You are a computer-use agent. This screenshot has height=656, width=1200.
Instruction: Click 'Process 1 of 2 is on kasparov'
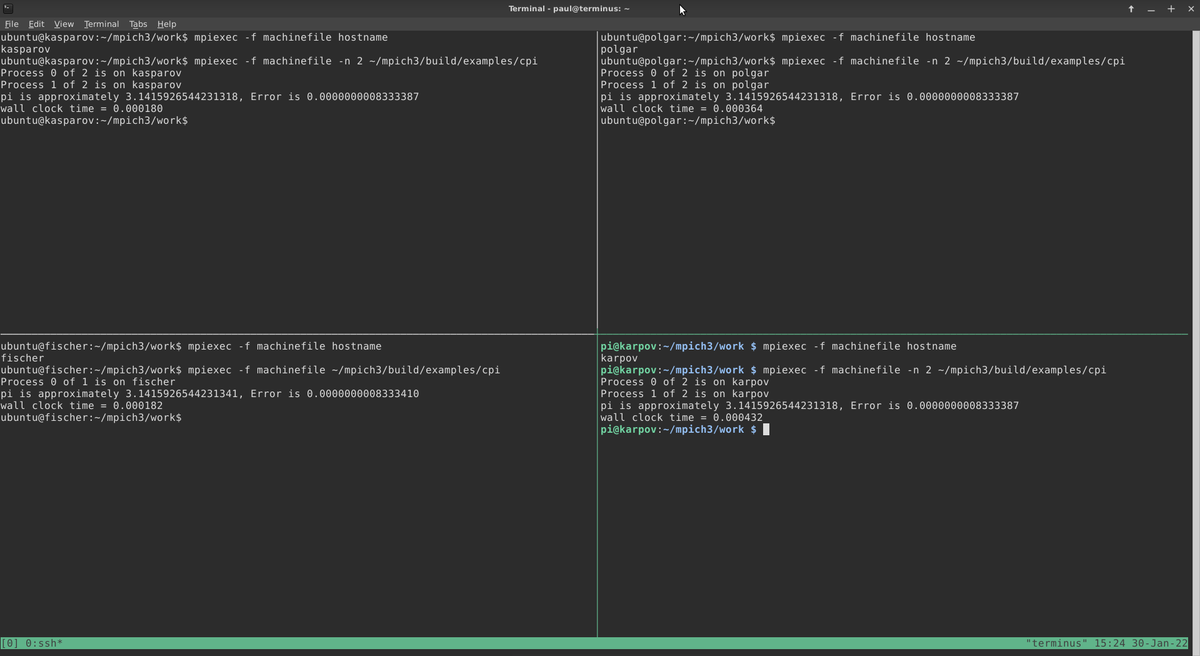pos(91,85)
